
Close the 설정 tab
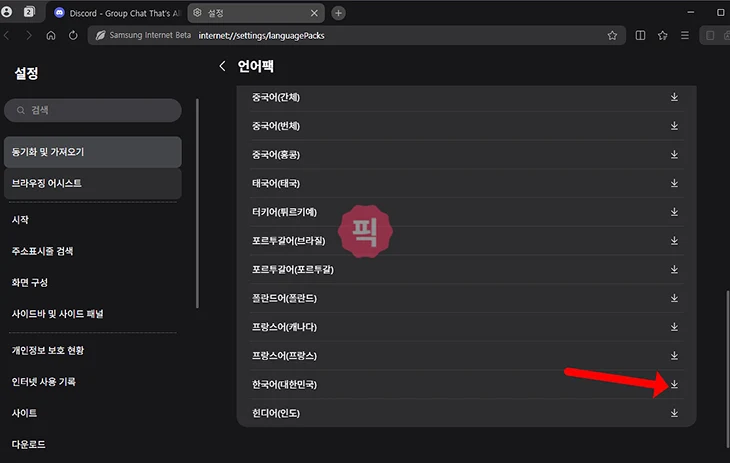click(314, 13)
